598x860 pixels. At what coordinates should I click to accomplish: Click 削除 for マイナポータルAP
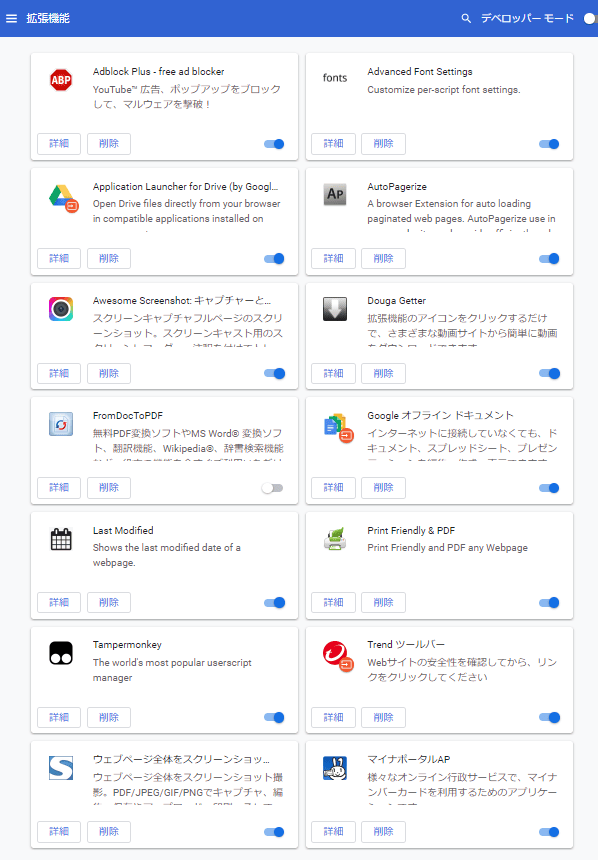click(x=383, y=831)
